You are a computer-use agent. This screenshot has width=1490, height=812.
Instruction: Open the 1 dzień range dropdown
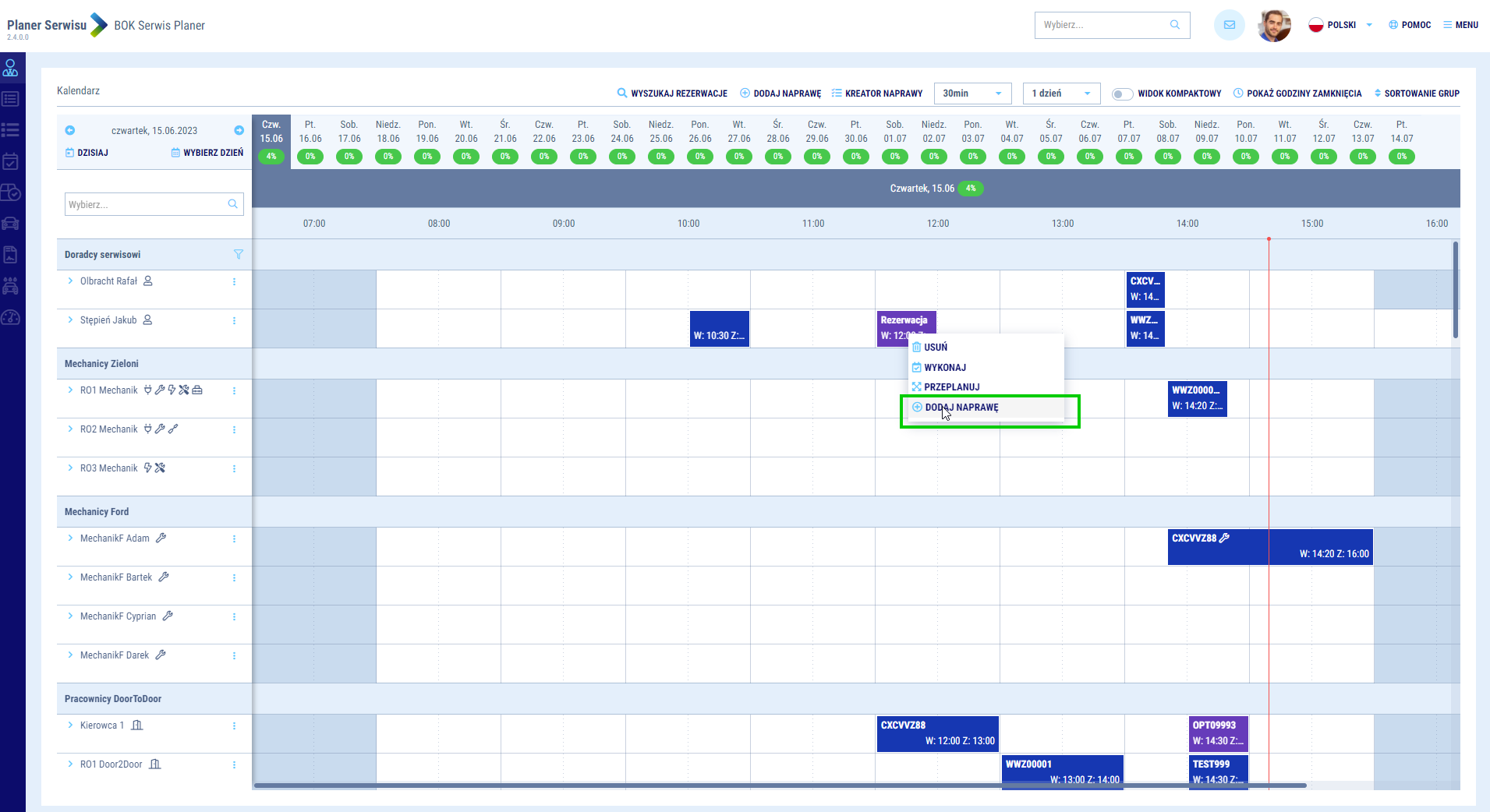1061,94
